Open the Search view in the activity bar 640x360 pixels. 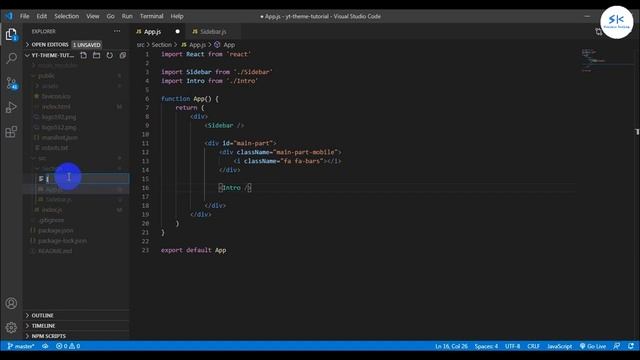pyautogui.click(x=11, y=58)
